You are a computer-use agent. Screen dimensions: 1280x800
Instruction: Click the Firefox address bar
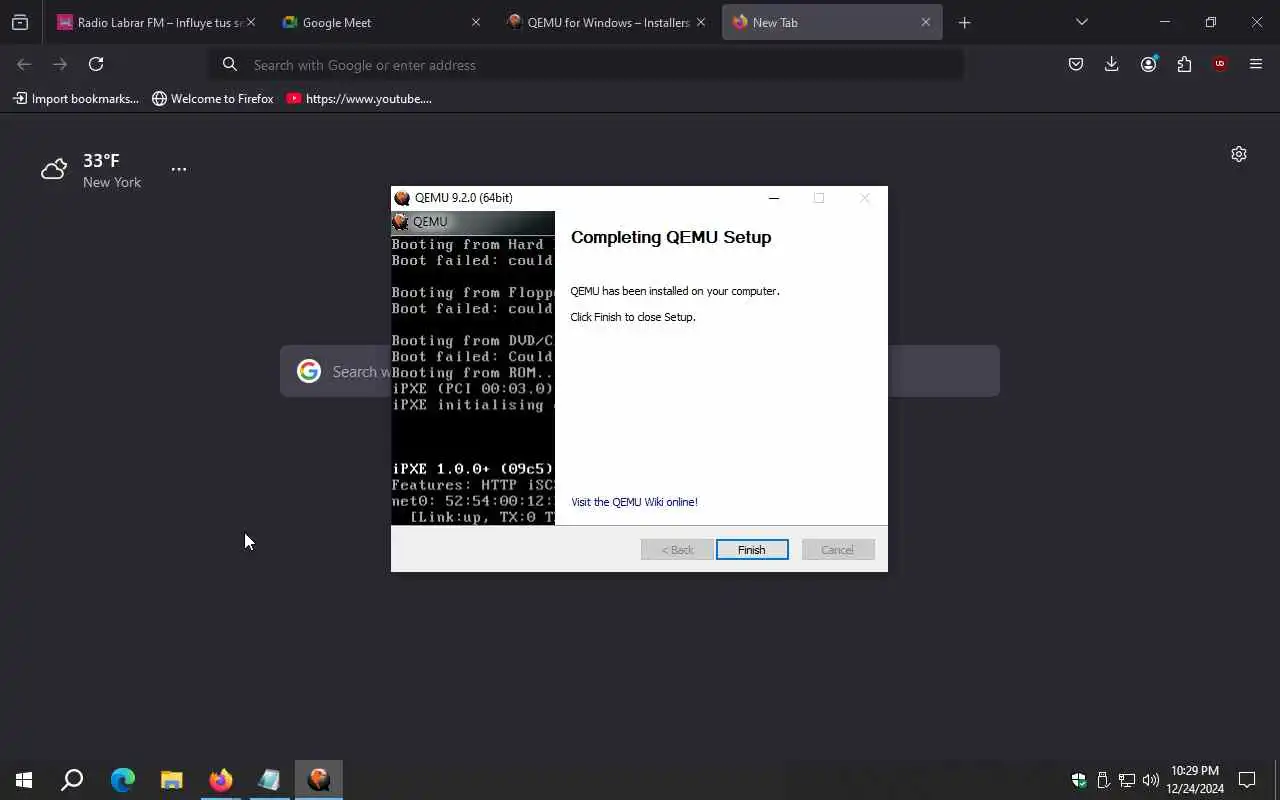tap(586, 65)
